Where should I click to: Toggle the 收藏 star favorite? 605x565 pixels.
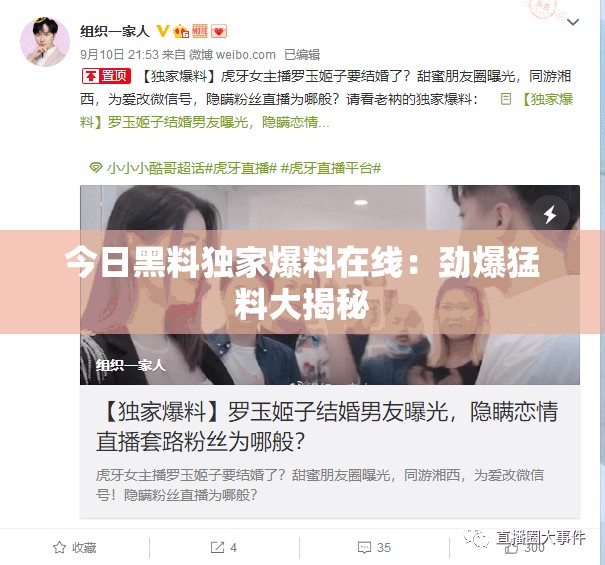point(74,547)
